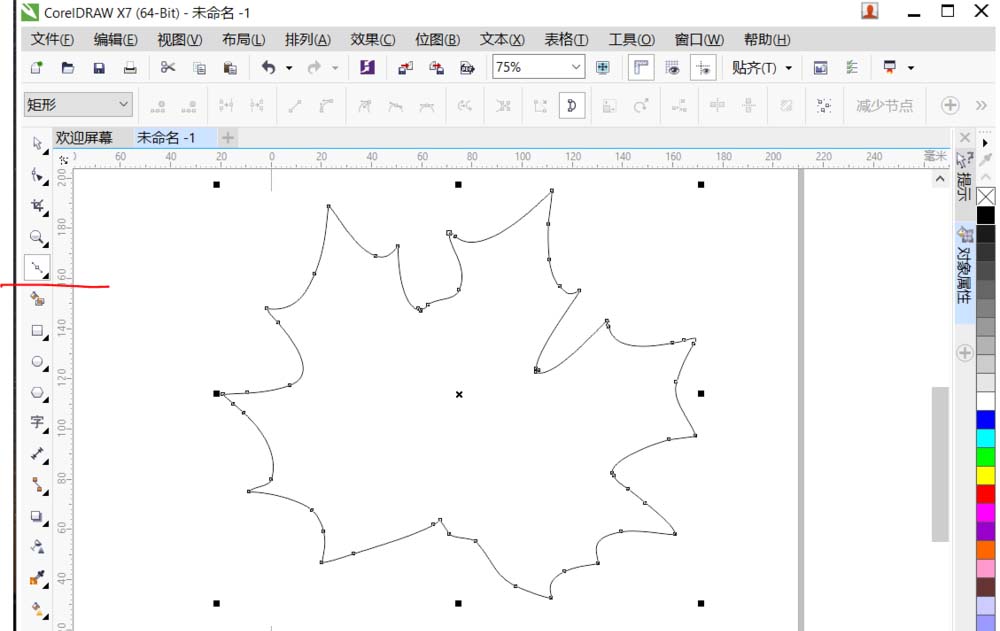Image resolution: width=1000 pixels, height=631 pixels.
Task: Toggle show guidelines button
Action: (704, 68)
